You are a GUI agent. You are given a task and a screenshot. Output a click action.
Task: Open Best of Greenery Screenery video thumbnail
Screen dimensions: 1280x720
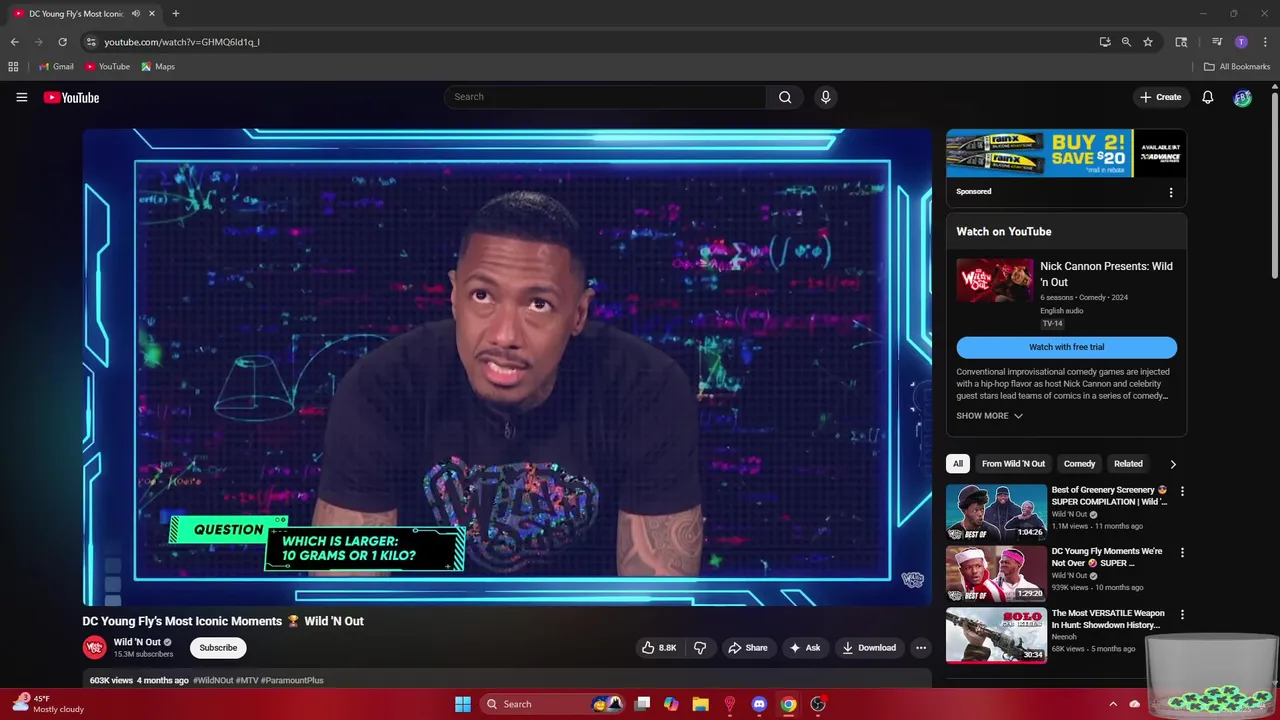click(996, 512)
